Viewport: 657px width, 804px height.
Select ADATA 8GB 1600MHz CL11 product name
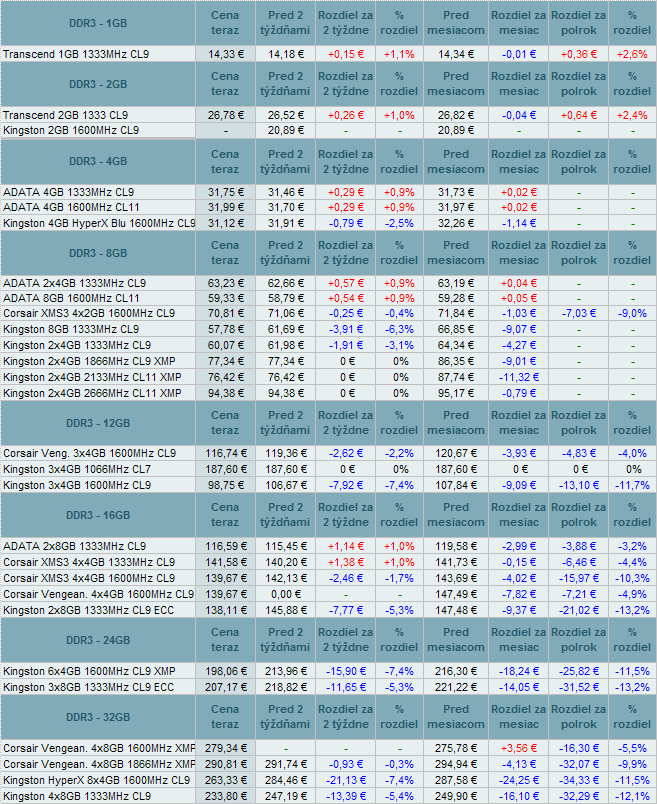pos(71,298)
